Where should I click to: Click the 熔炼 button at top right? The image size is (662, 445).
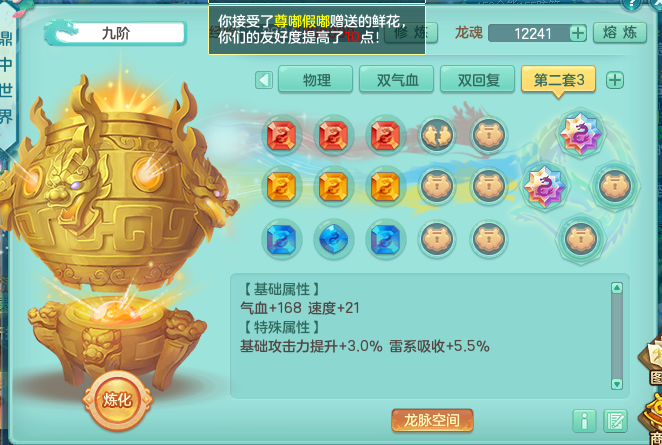620,33
